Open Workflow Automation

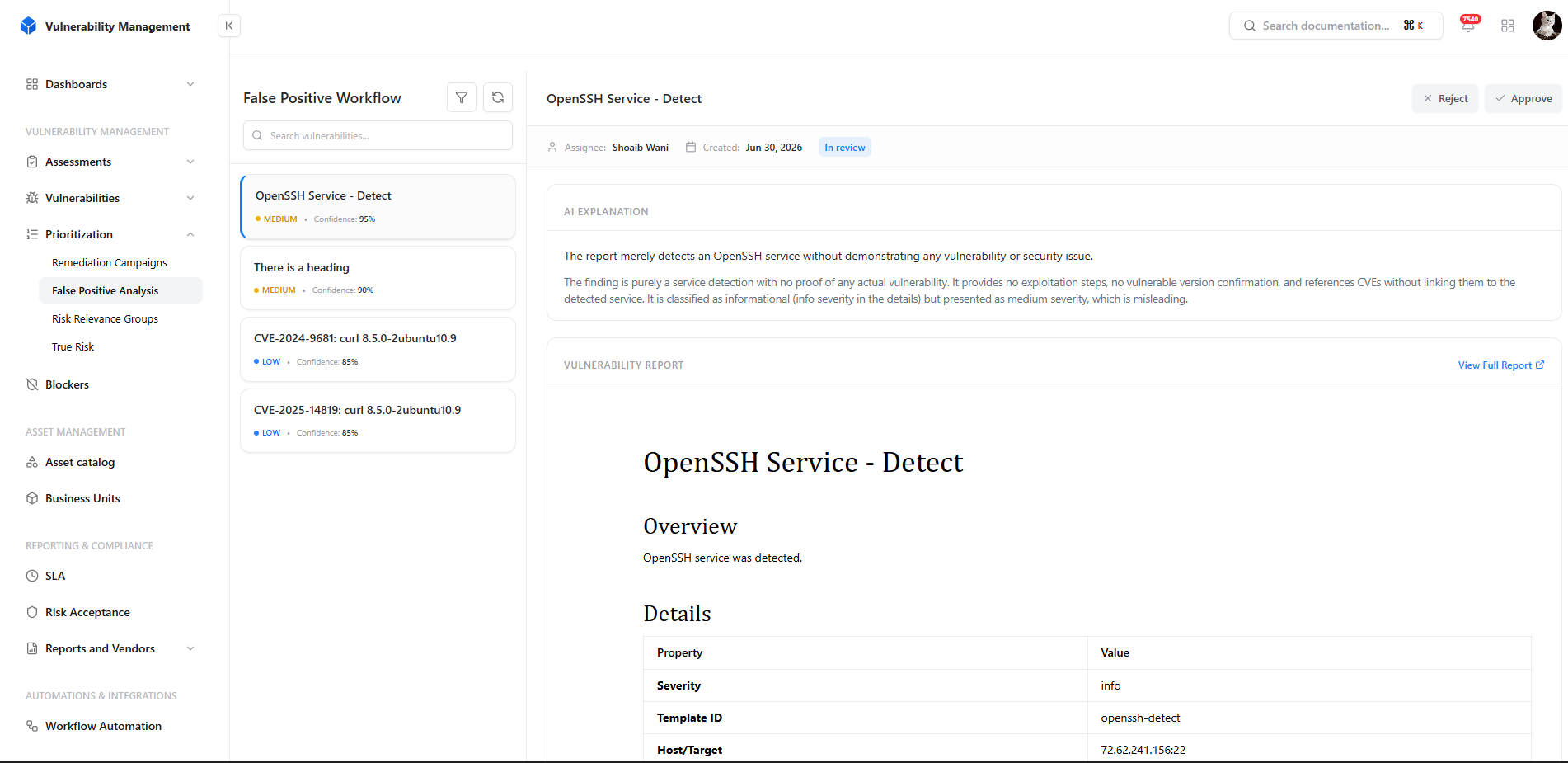tap(103, 726)
